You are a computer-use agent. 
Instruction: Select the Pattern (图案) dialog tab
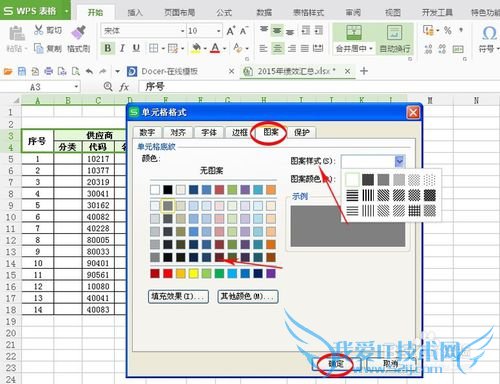(x=270, y=132)
